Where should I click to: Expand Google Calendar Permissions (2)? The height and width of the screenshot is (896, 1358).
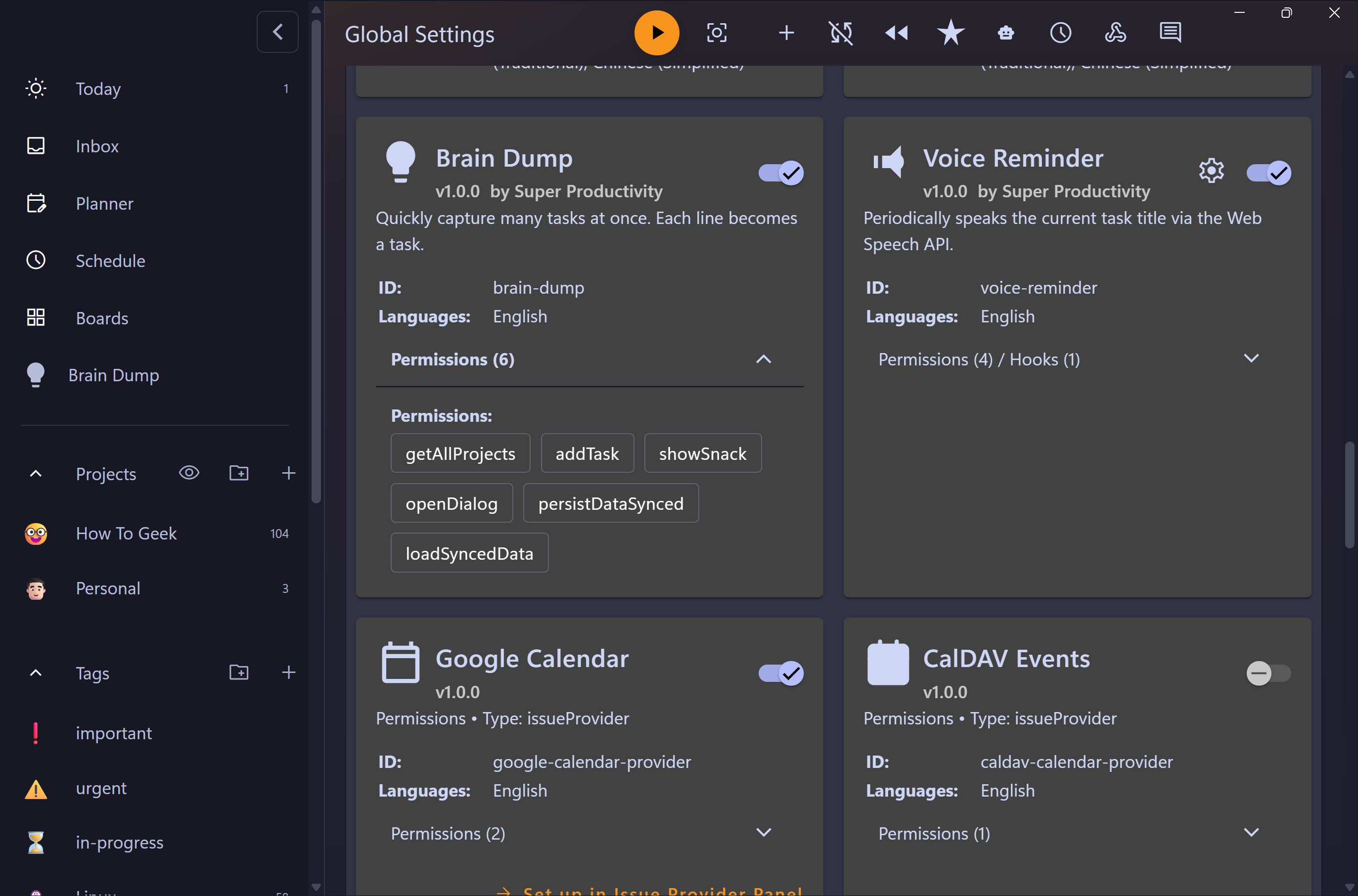tap(590, 834)
